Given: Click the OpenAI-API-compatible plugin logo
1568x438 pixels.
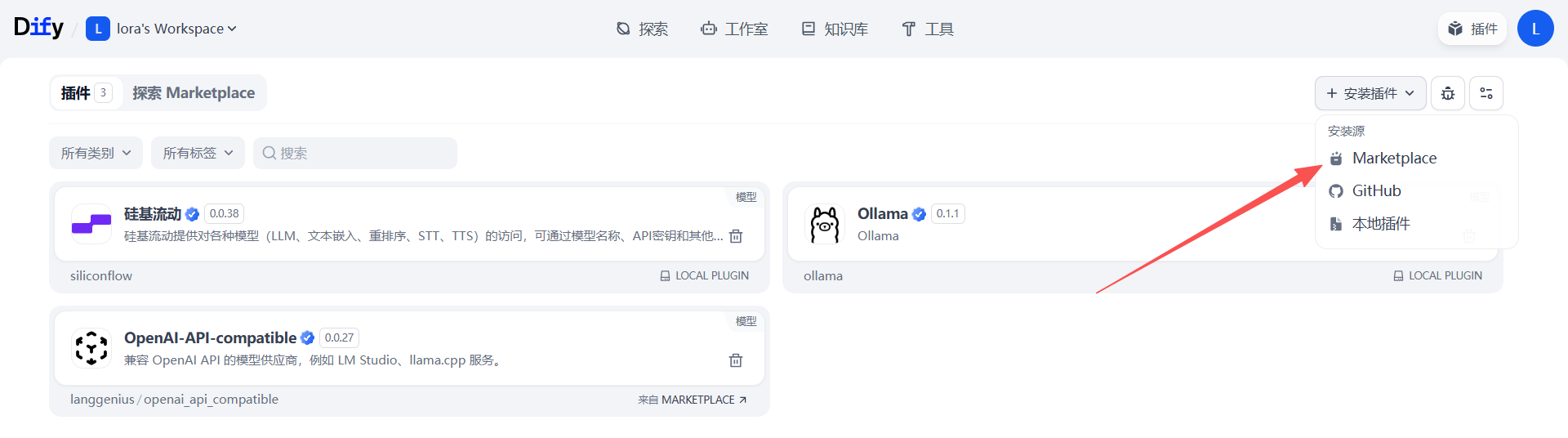Looking at the screenshot, I should coord(91,348).
